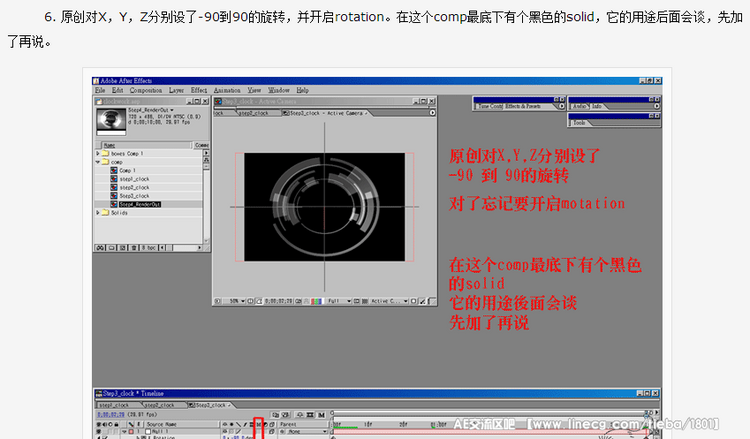Select the Audio panel tab

580,106
